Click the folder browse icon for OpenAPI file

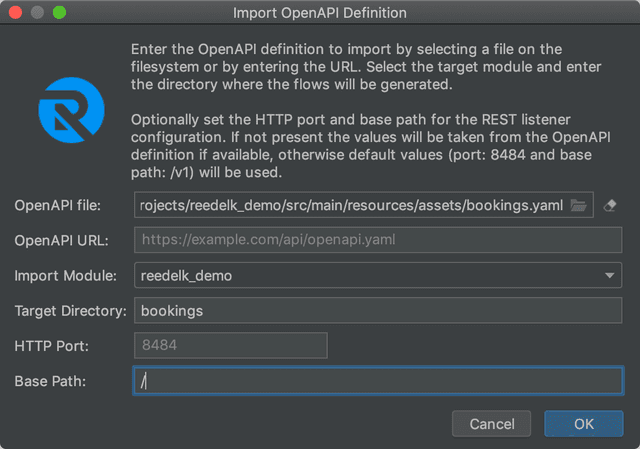(578, 205)
